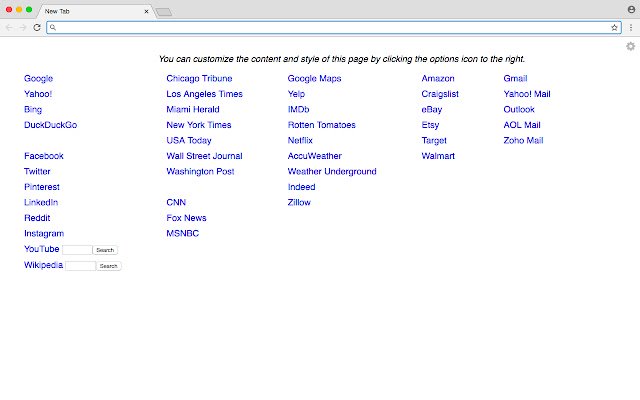Open the Instagram link
Screen dimensions: 640x400
44,233
